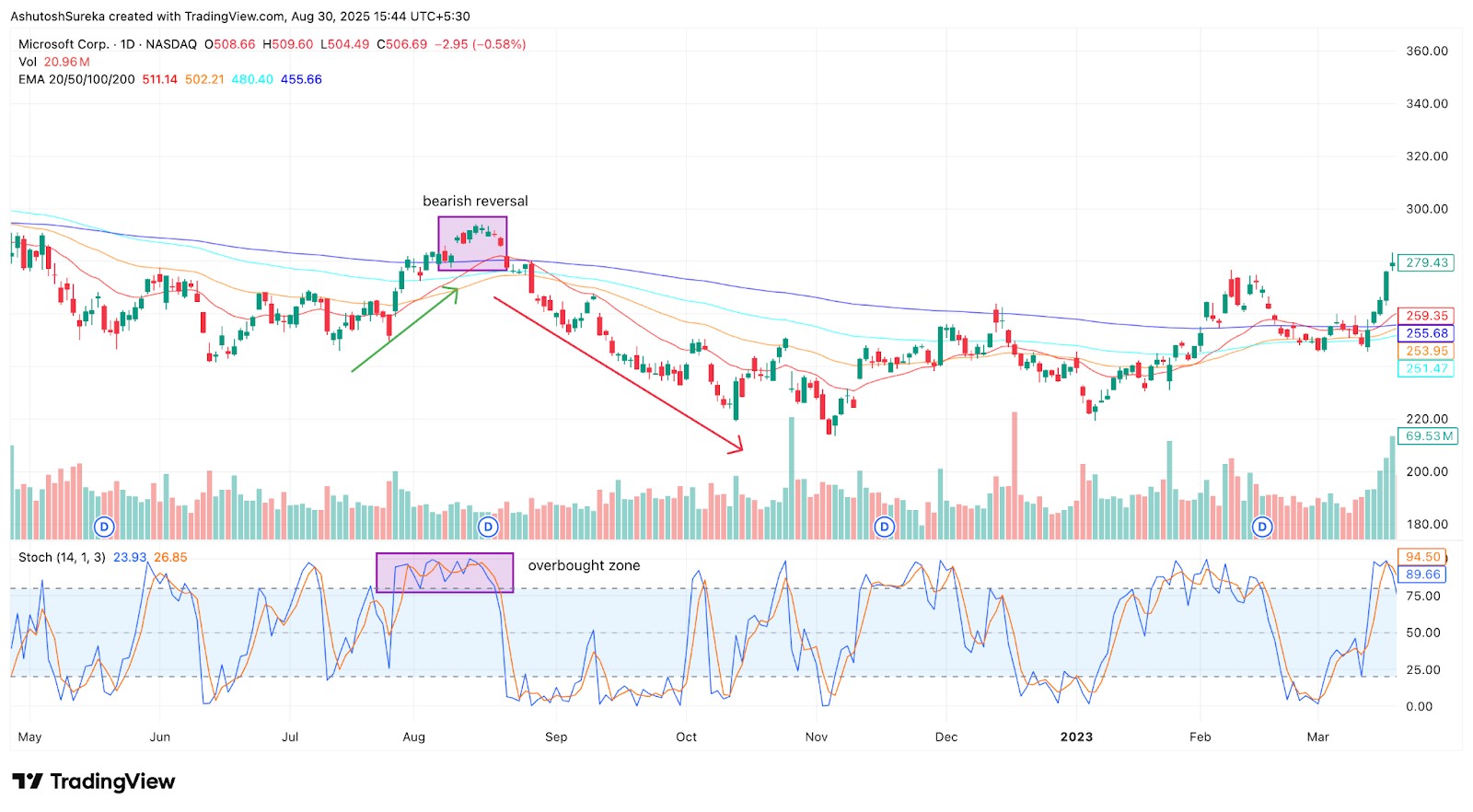Click the 0.00 stochastic axis label
The image size is (1473, 812).
[x=1420, y=706]
